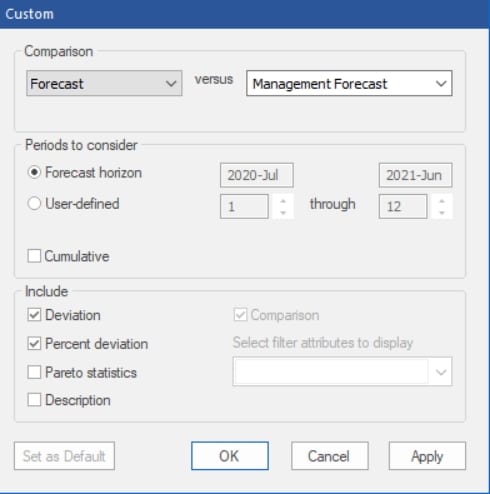Click the 2021-Jun end date field
This screenshot has width=490, height=494.
pyautogui.click(x=415, y=175)
